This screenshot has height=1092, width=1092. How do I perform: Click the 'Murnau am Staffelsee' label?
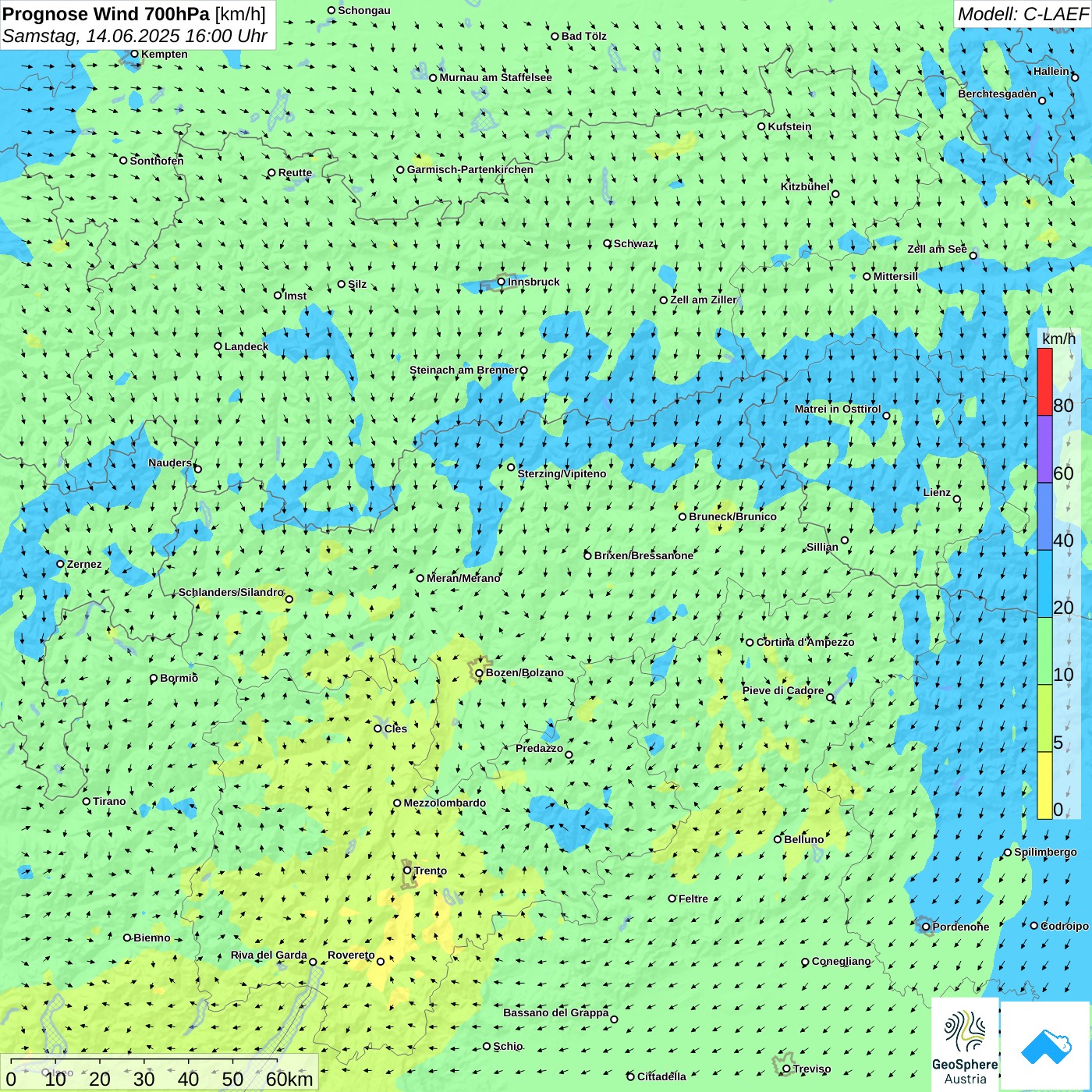495,77
